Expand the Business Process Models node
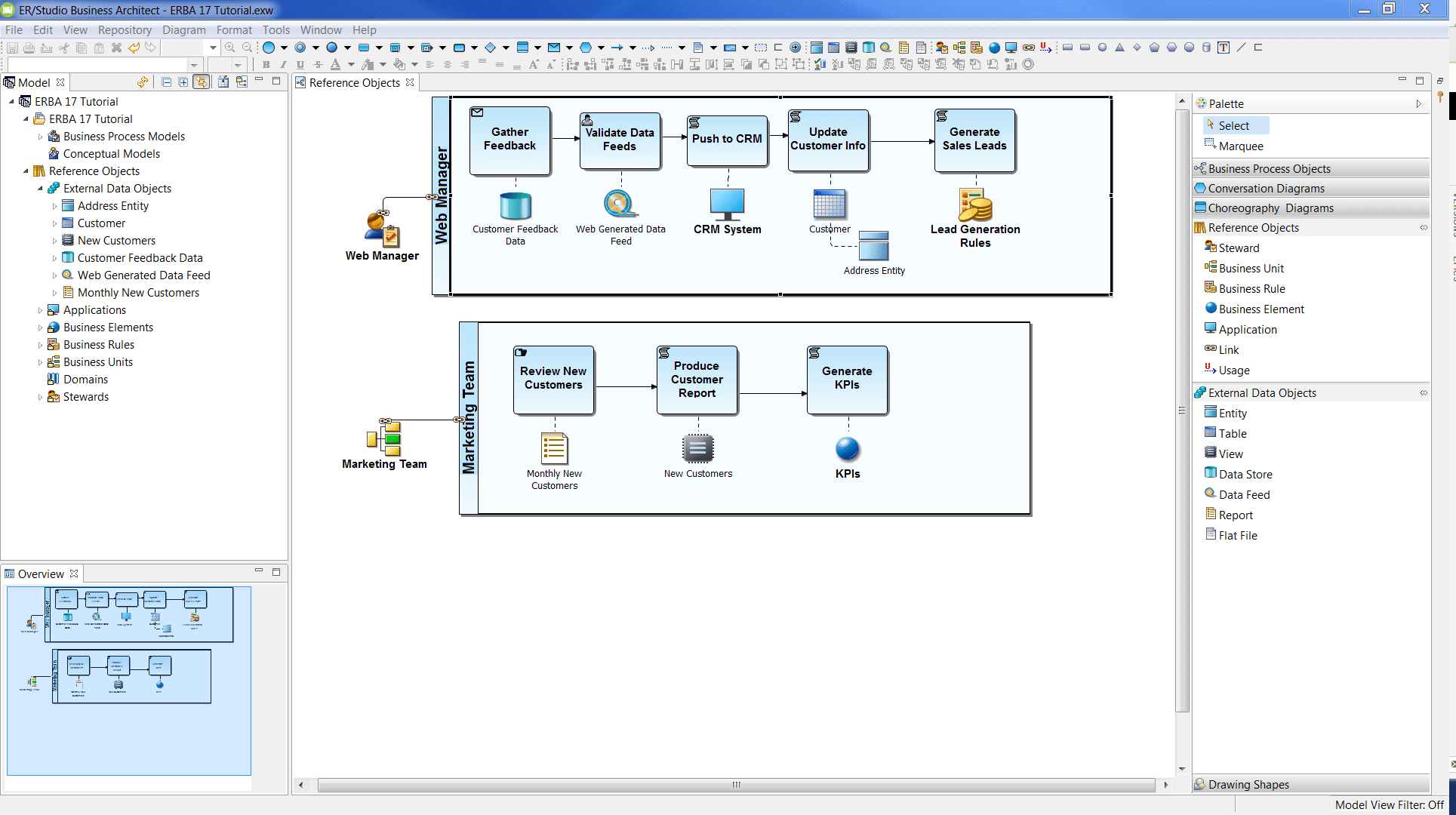Image resolution: width=1456 pixels, height=815 pixels. point(41,137)
